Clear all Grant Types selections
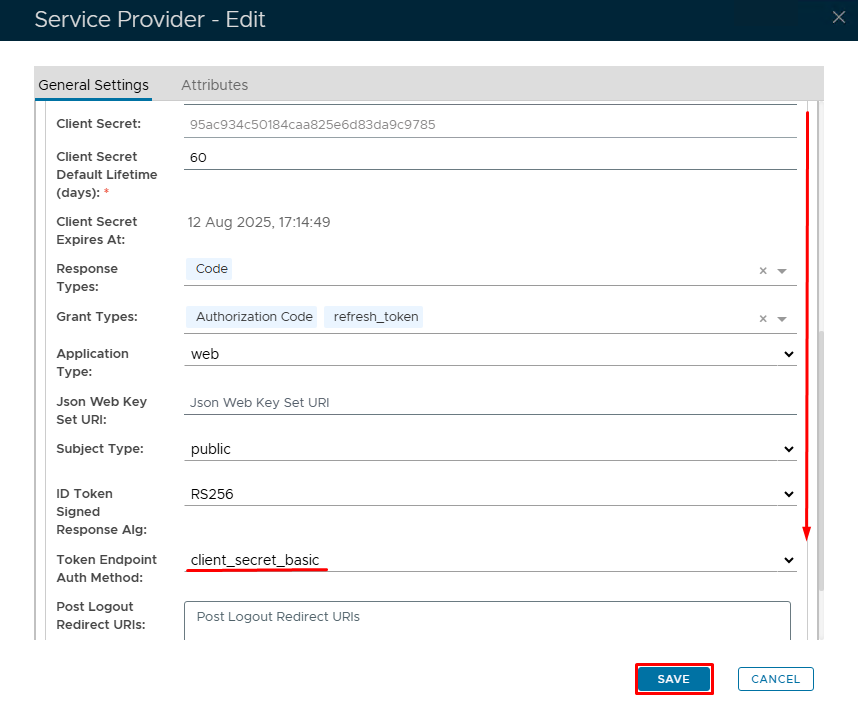 click(x=763, y=319)
